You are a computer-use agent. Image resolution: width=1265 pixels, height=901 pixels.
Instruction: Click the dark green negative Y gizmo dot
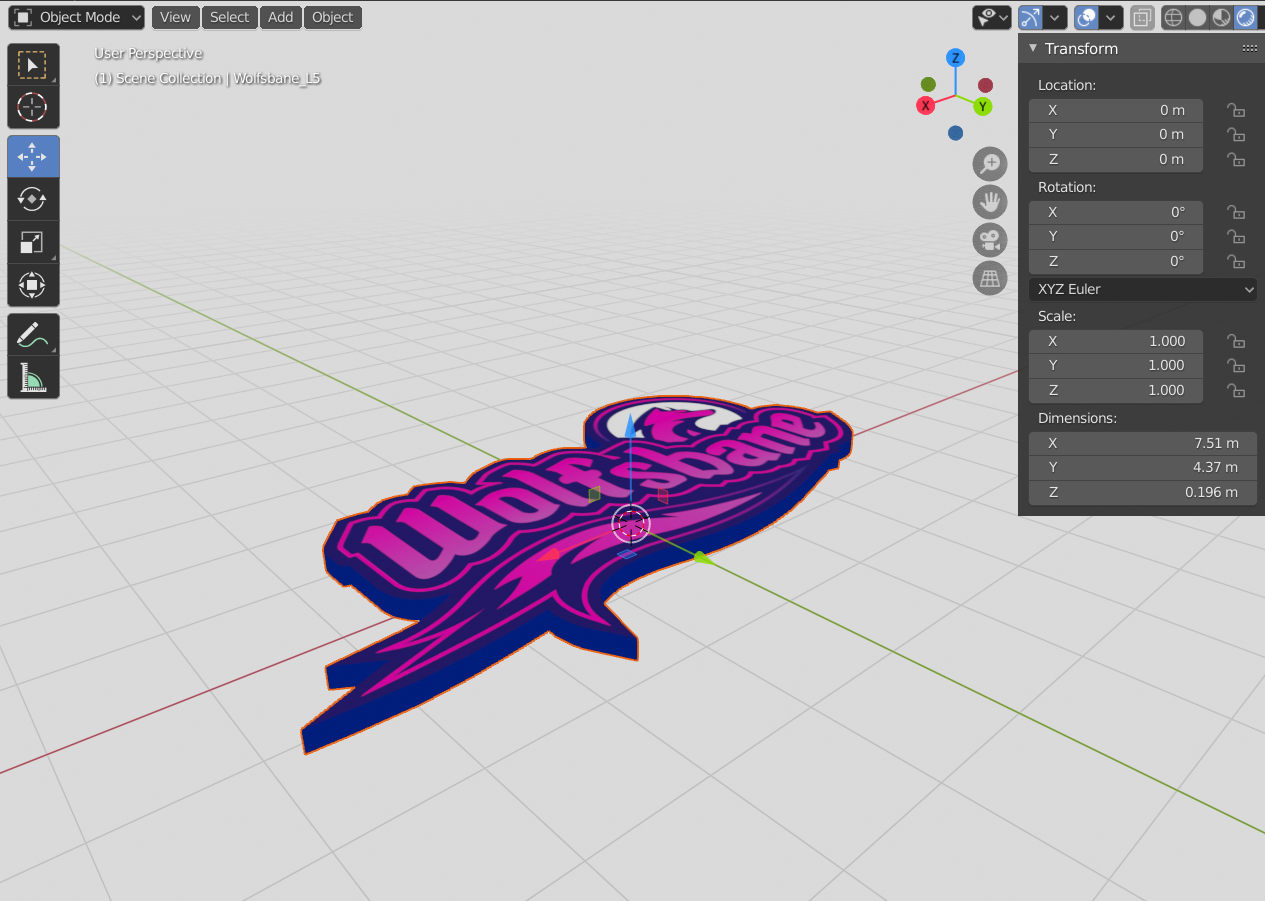coord(928,84)
